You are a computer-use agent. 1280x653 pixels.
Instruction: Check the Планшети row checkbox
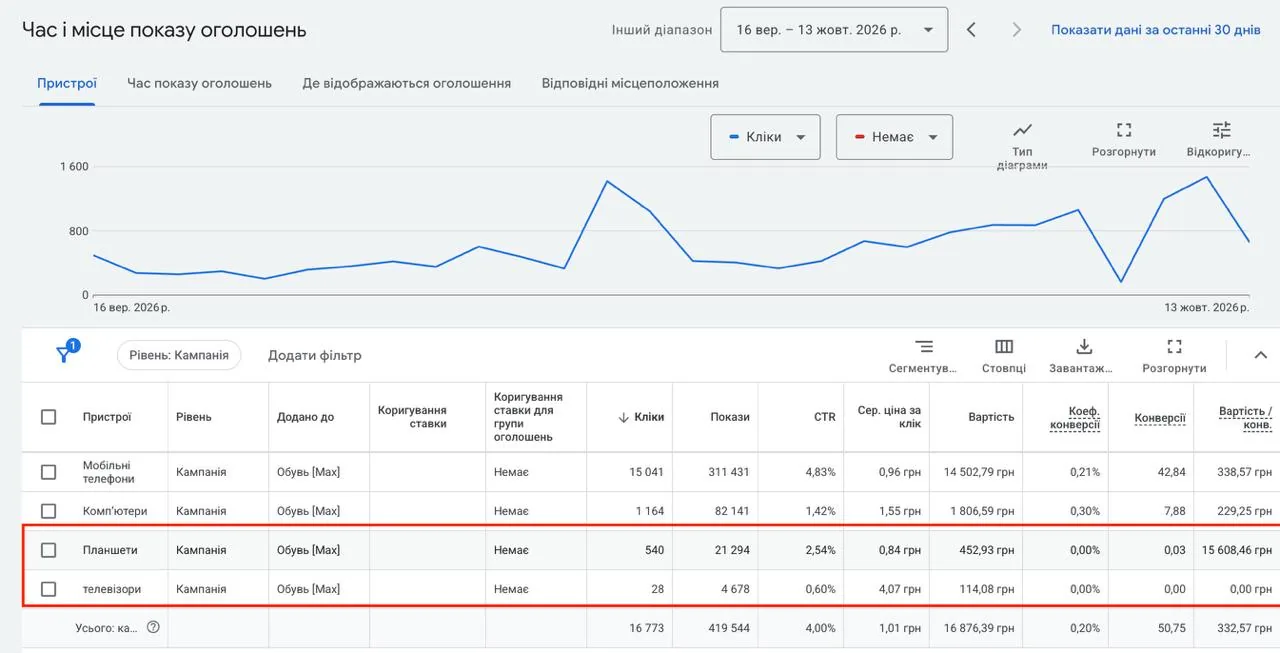click(48, 550)
